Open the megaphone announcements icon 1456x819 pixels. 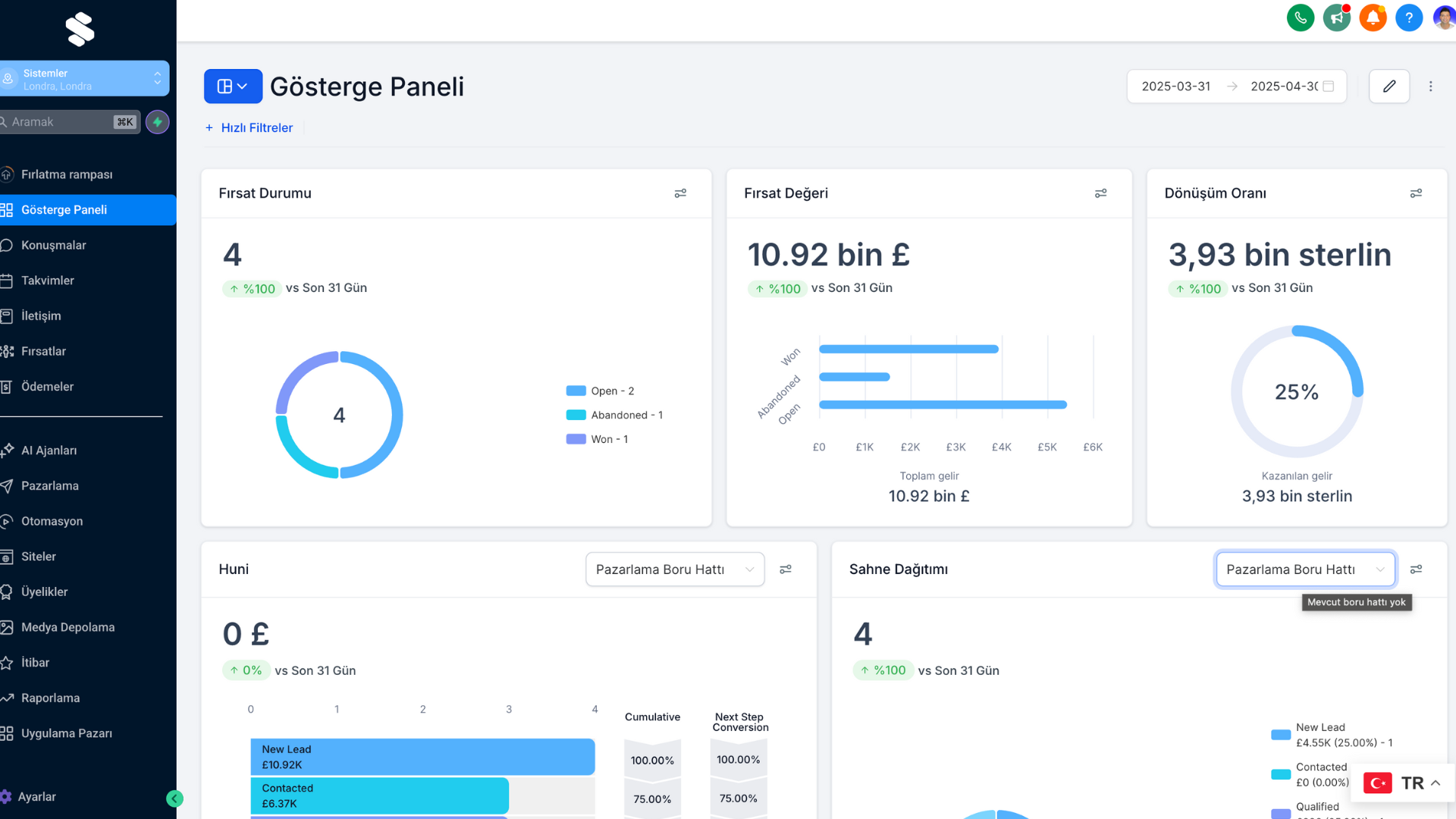click(1336, 18)
